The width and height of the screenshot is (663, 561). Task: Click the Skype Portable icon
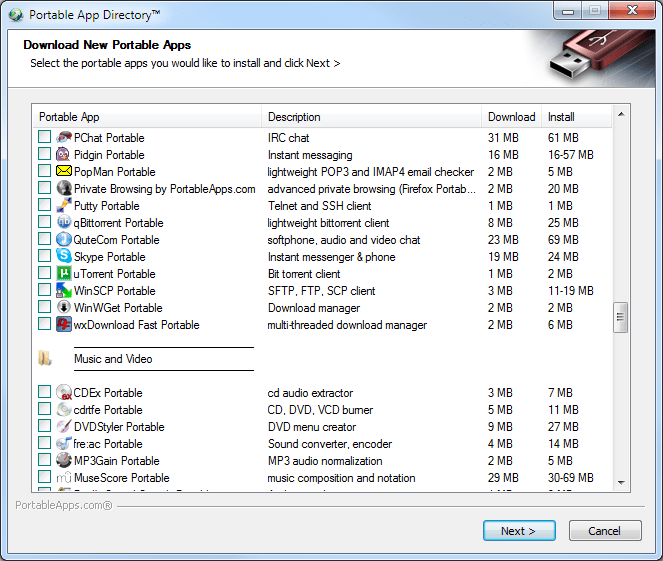tap(64, 257)
